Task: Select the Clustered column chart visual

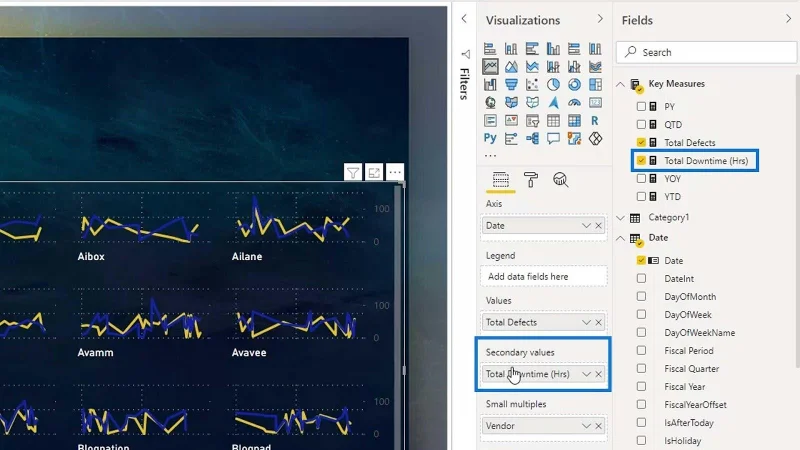Action: click(553, 48)
